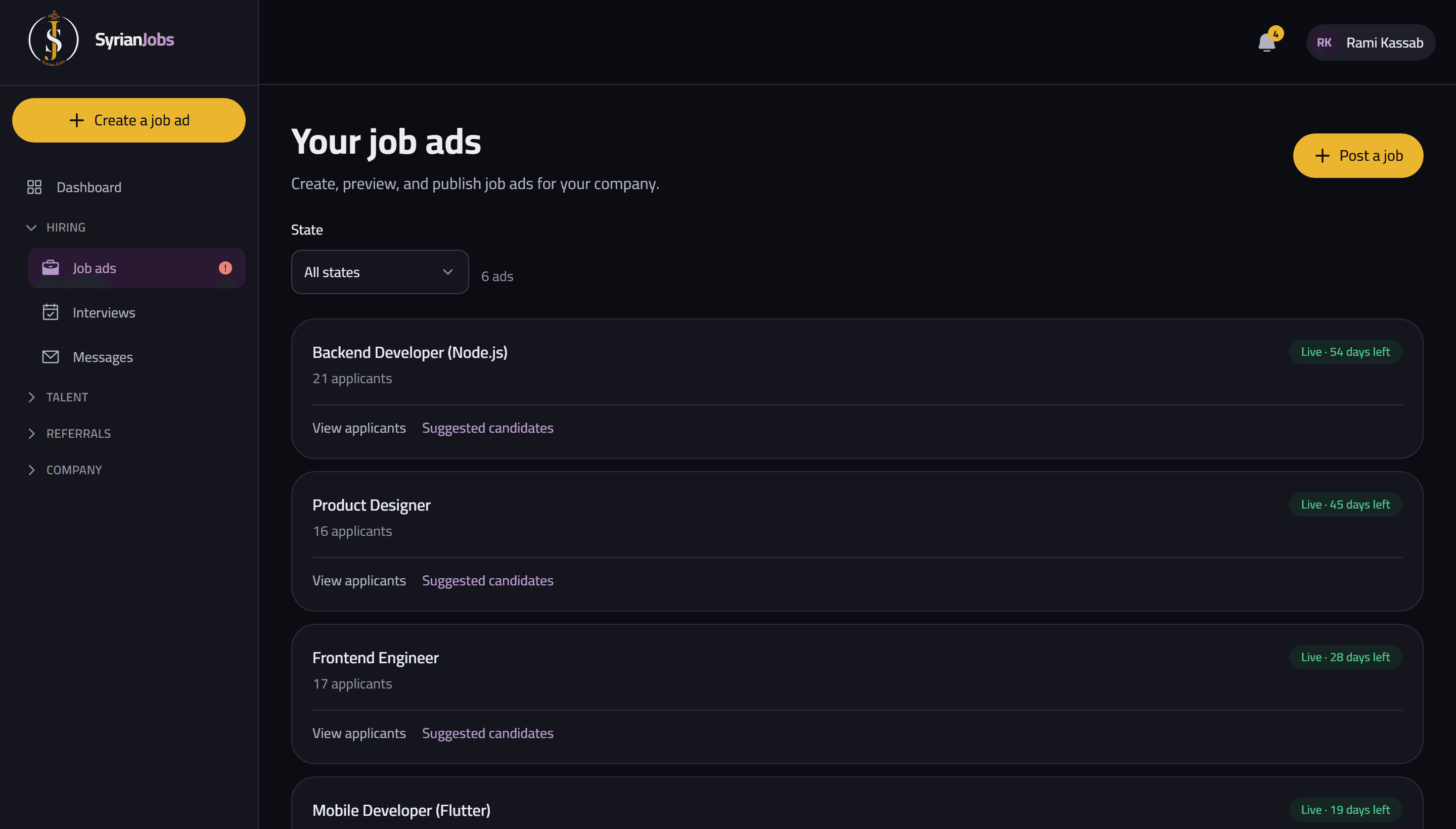Open Dashboard in the sidebar
This screenshot has width=1456, height=829.
[x=129, y=188]
